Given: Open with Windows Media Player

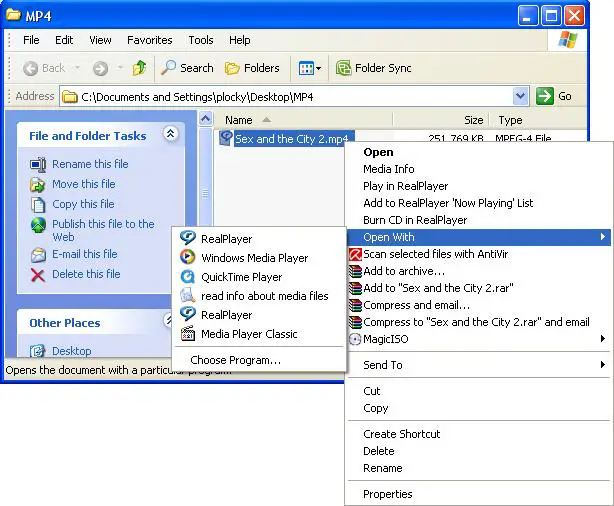Looking at the screenshot, I should [x=259, y=258].
